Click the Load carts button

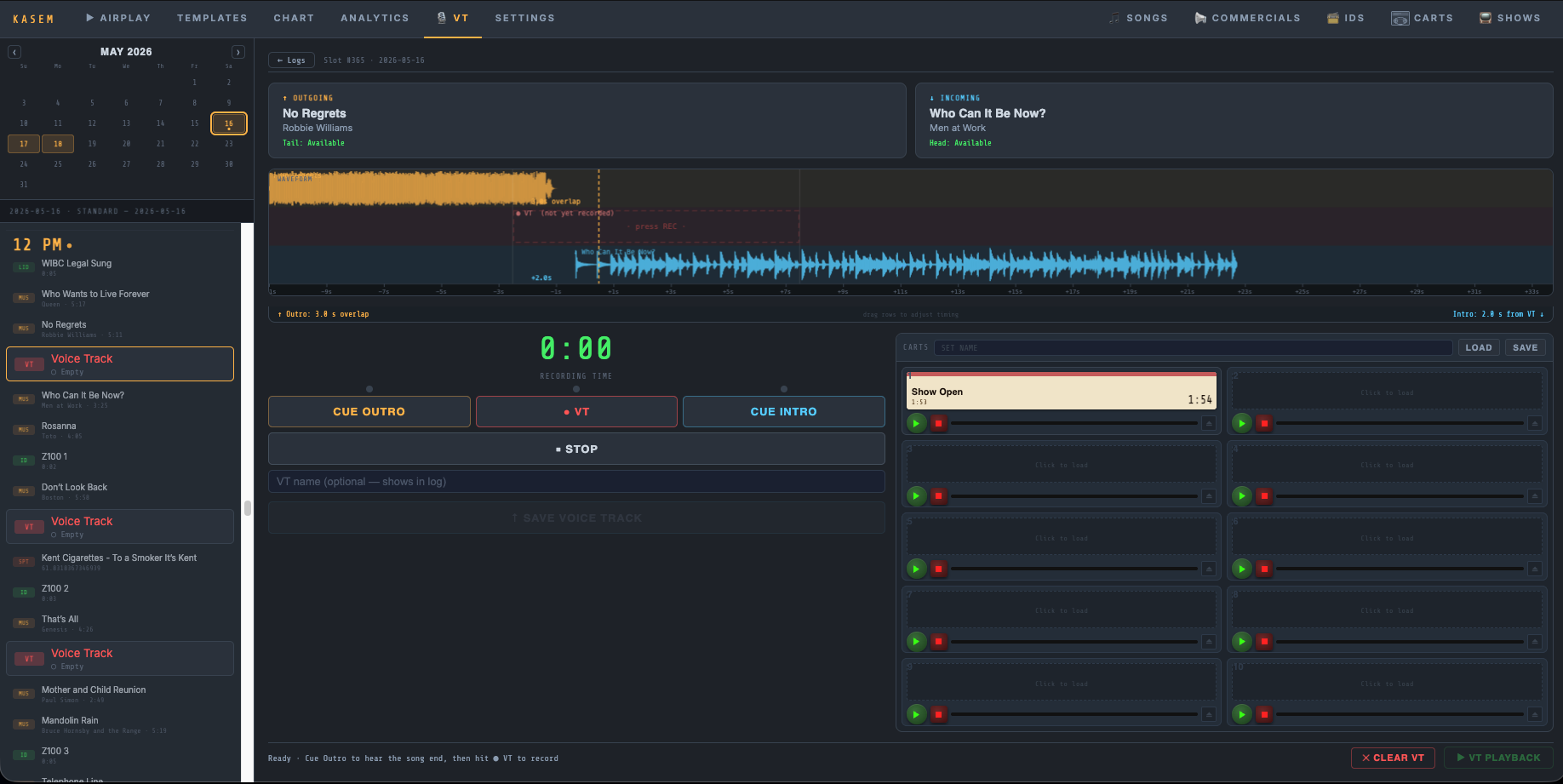(1478, 347)
